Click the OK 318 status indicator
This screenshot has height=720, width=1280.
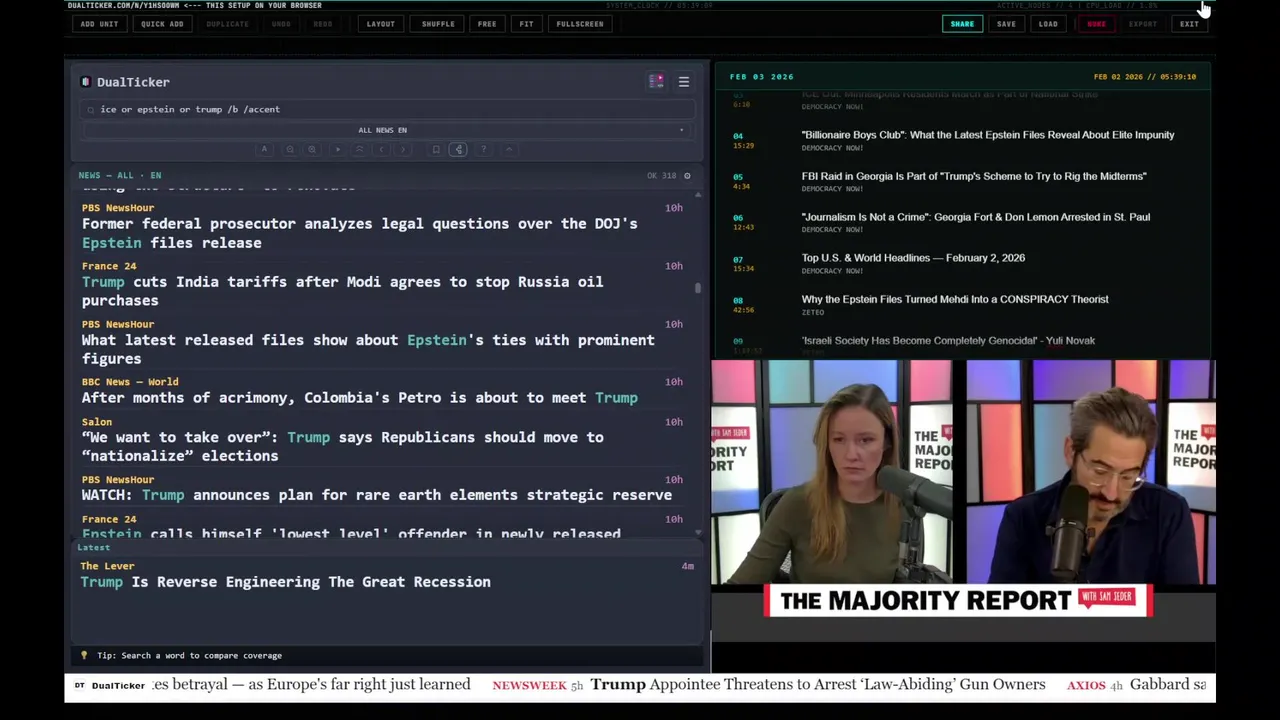click(x=661, y=176)
